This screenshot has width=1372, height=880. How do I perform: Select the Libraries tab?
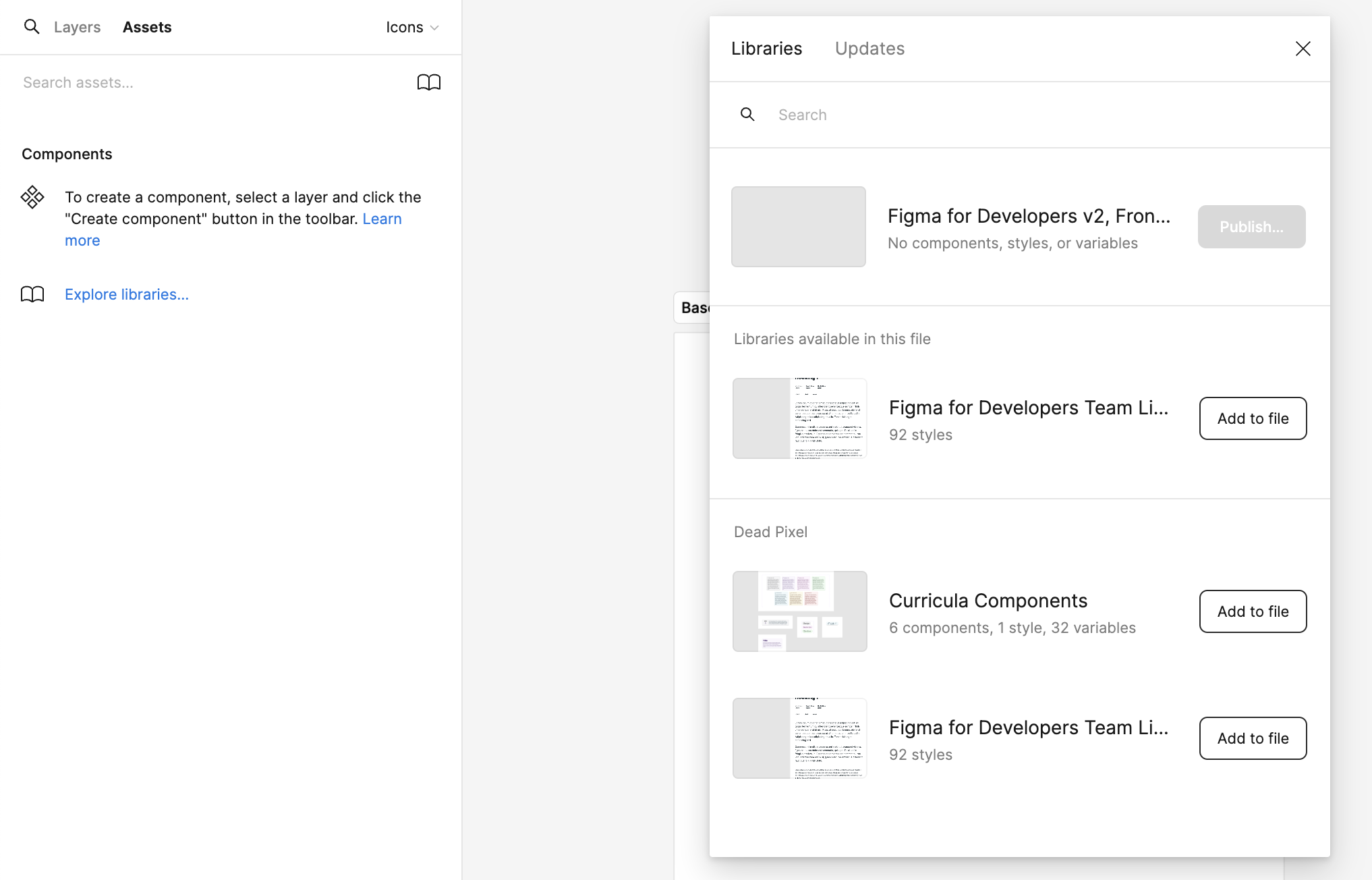[x=766, y=48]
